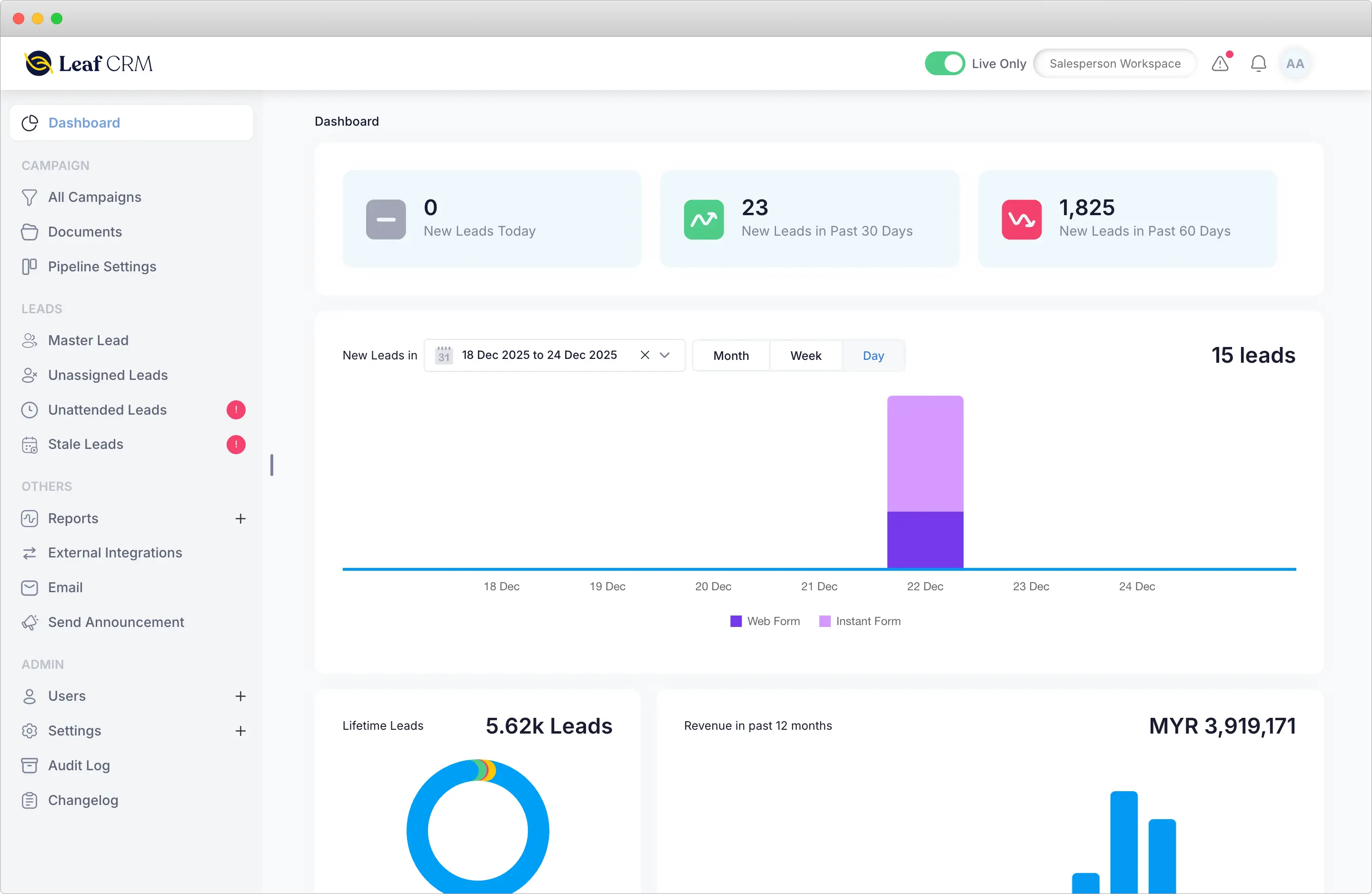This screenshot has width=1372, height=894.
Task: Select the All Campaigns funnel icon
Action: [x=30, y=197]
